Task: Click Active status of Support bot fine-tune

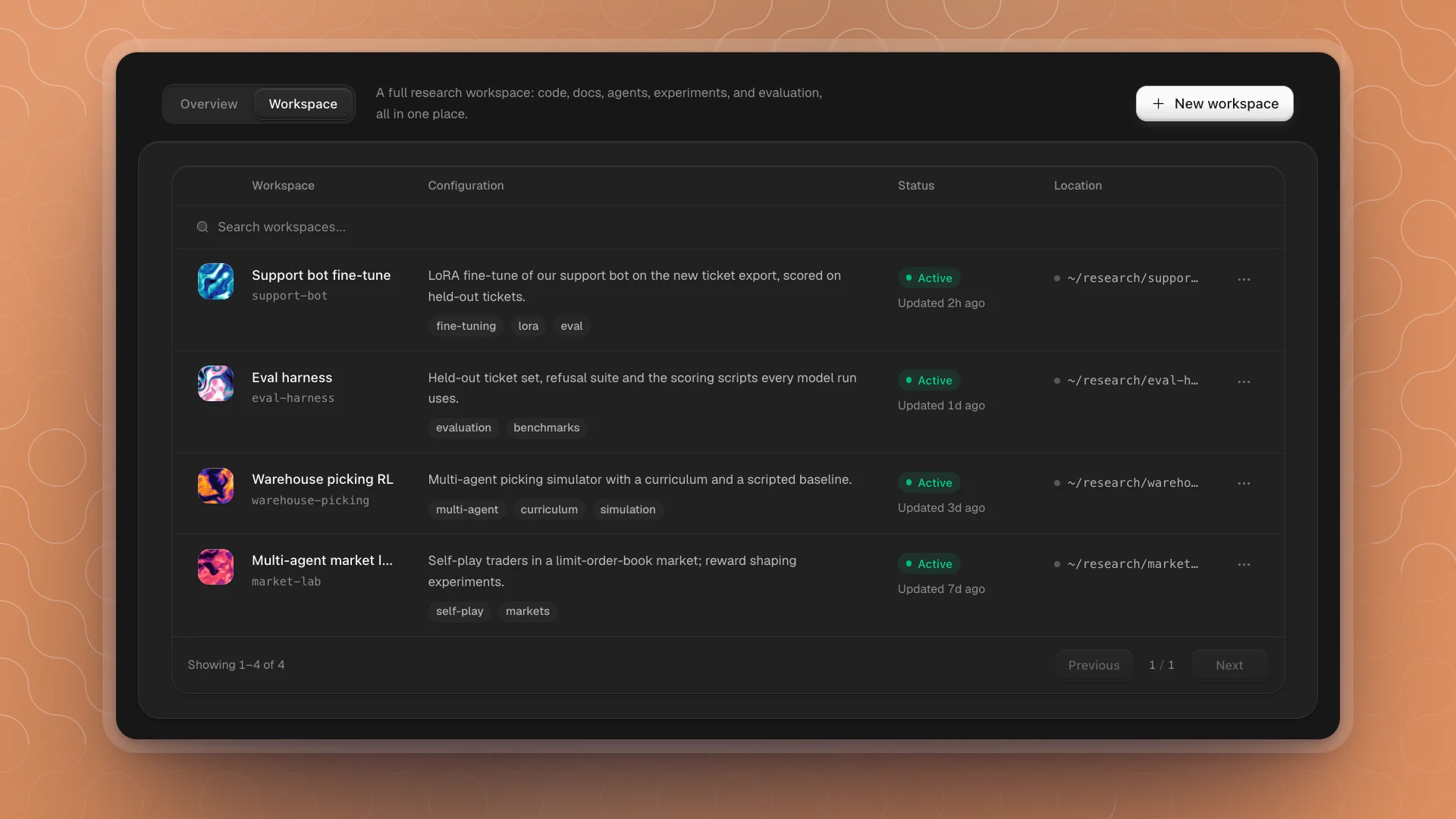Action: [x=929, y=278]
